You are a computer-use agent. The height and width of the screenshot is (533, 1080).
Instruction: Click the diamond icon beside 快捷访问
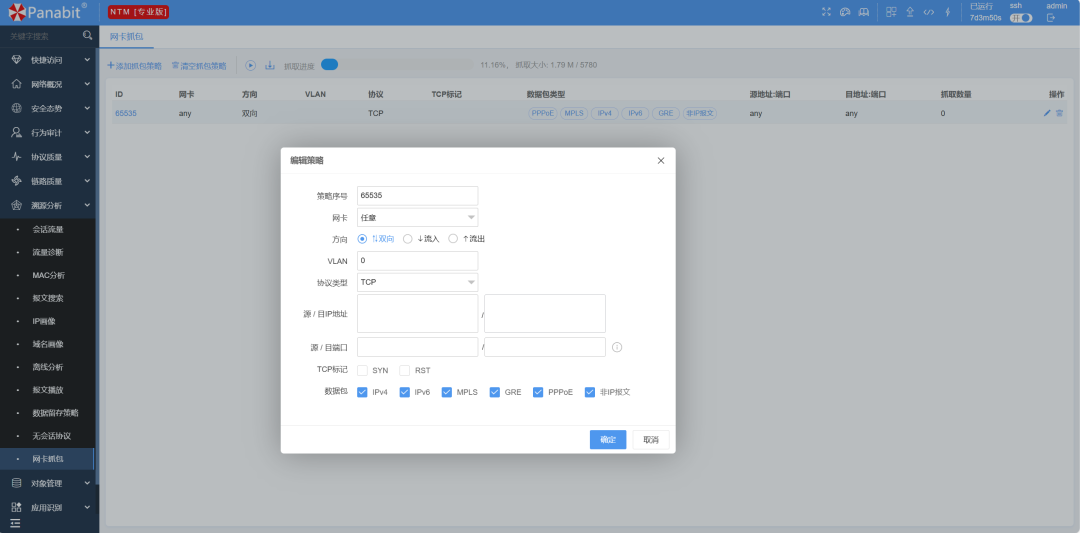17,60
